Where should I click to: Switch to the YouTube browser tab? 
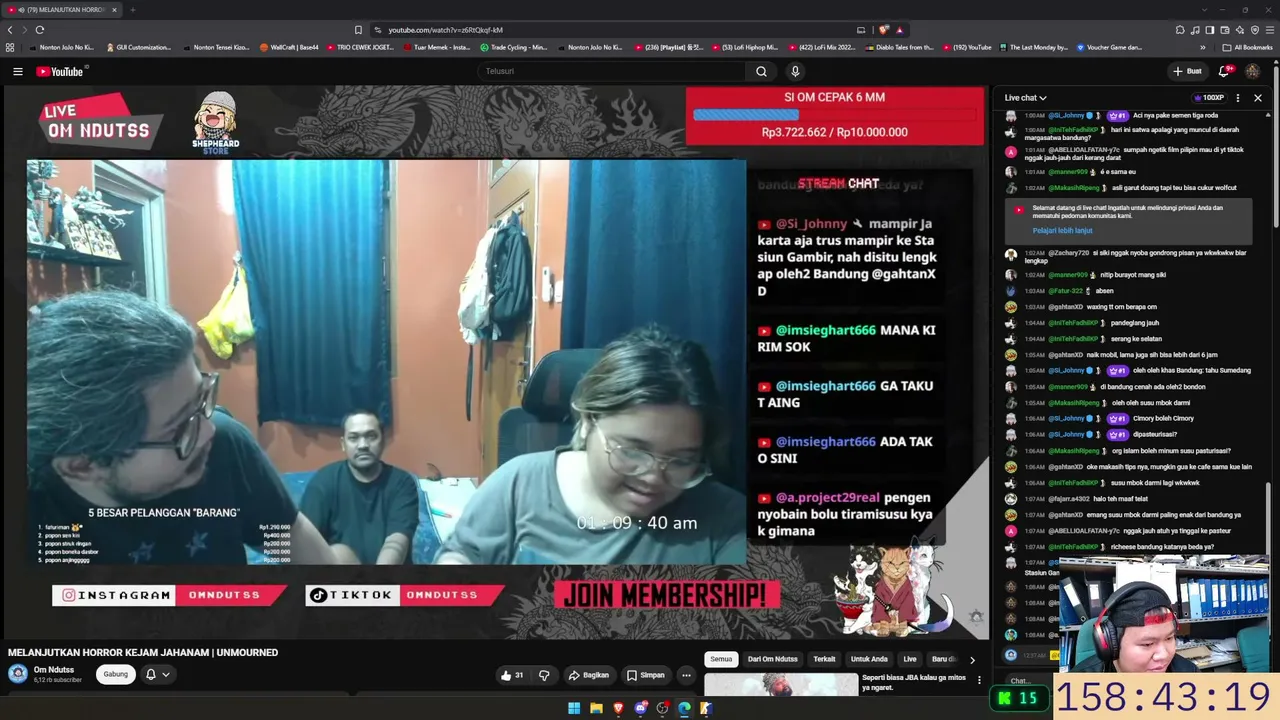[x=60, y=10]
